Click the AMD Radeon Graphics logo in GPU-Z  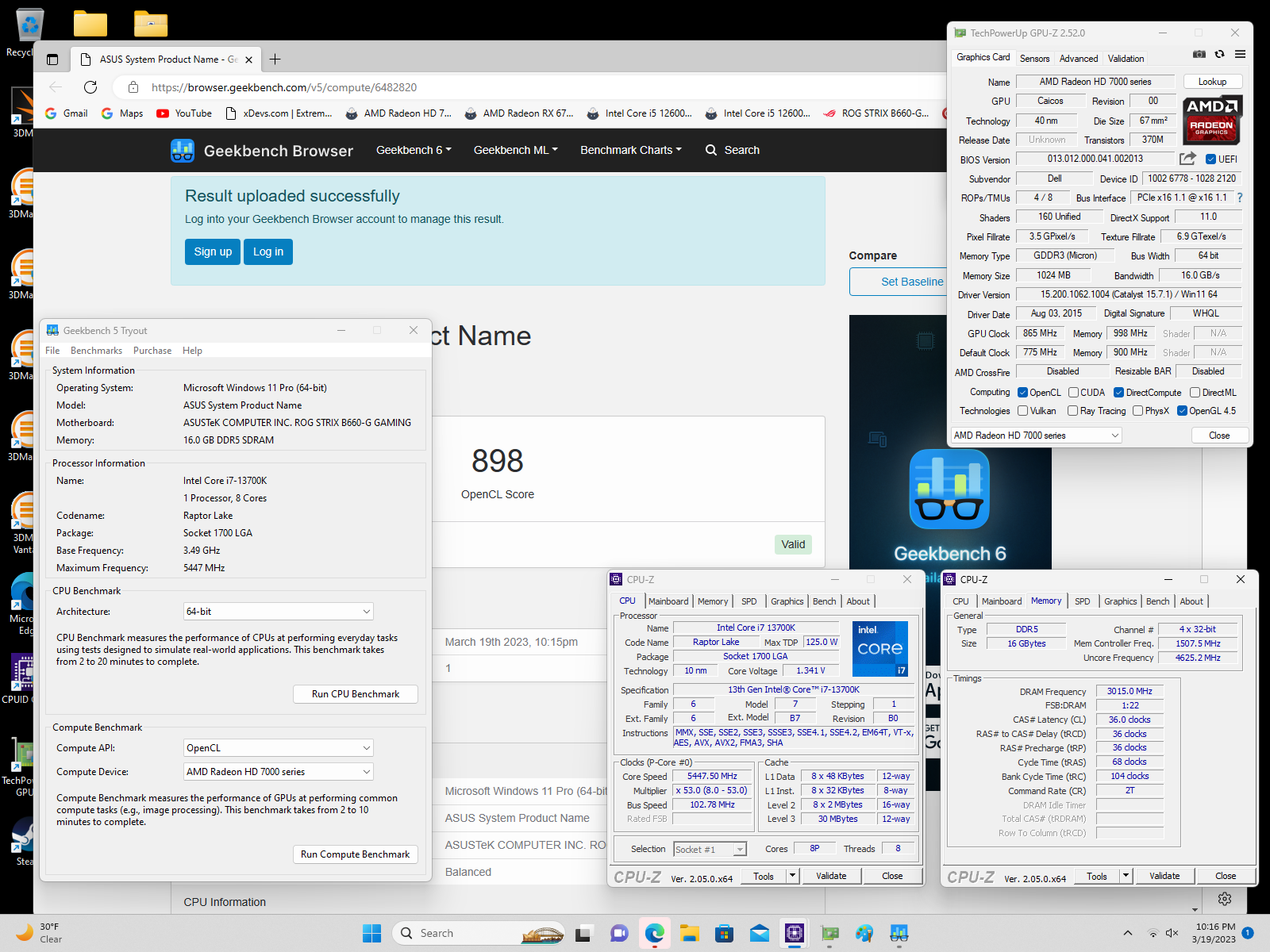pyautogui.click(x=1212, y=121)
